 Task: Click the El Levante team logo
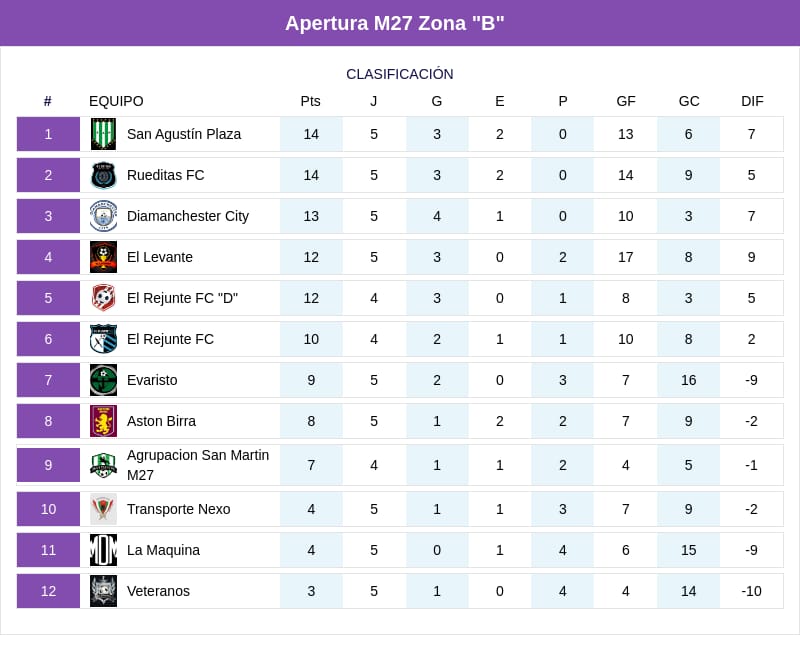pyautogui.click(x=103, y=257)
